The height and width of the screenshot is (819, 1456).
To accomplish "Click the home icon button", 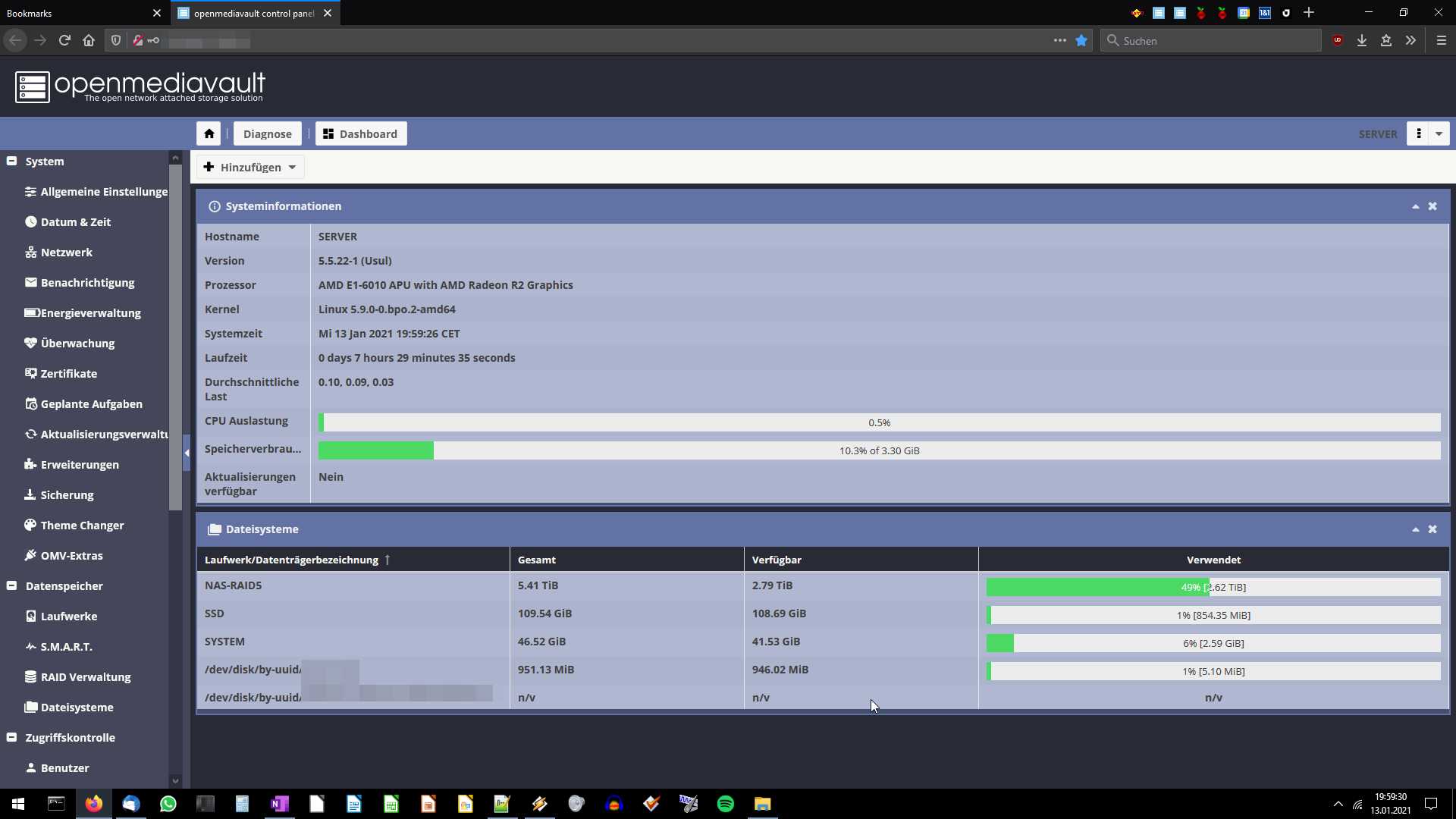I will pyautogui.click(x=209, y=133).
